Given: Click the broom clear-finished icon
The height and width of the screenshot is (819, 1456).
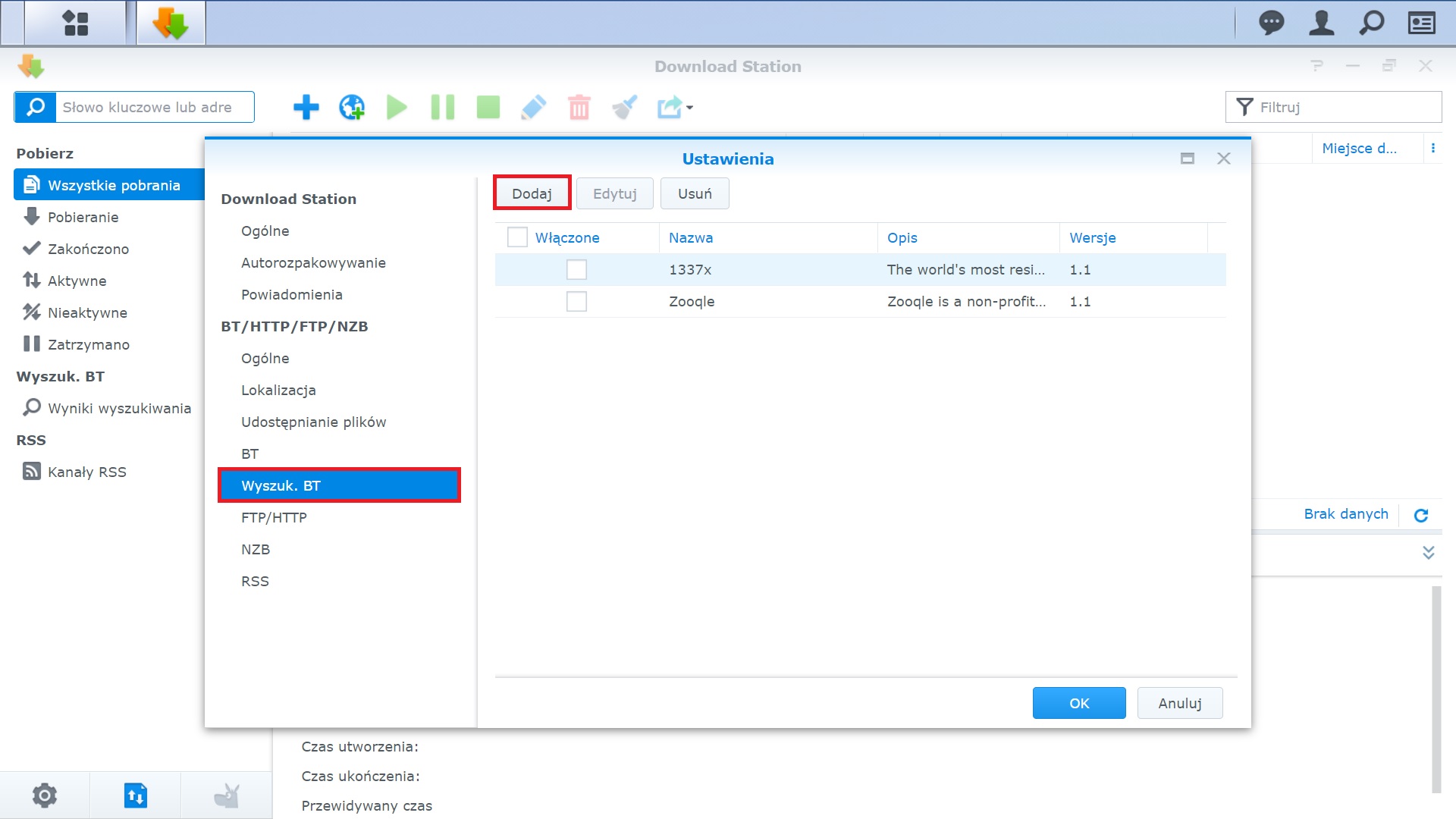Looking at the screenshot, I should [625, 107].
